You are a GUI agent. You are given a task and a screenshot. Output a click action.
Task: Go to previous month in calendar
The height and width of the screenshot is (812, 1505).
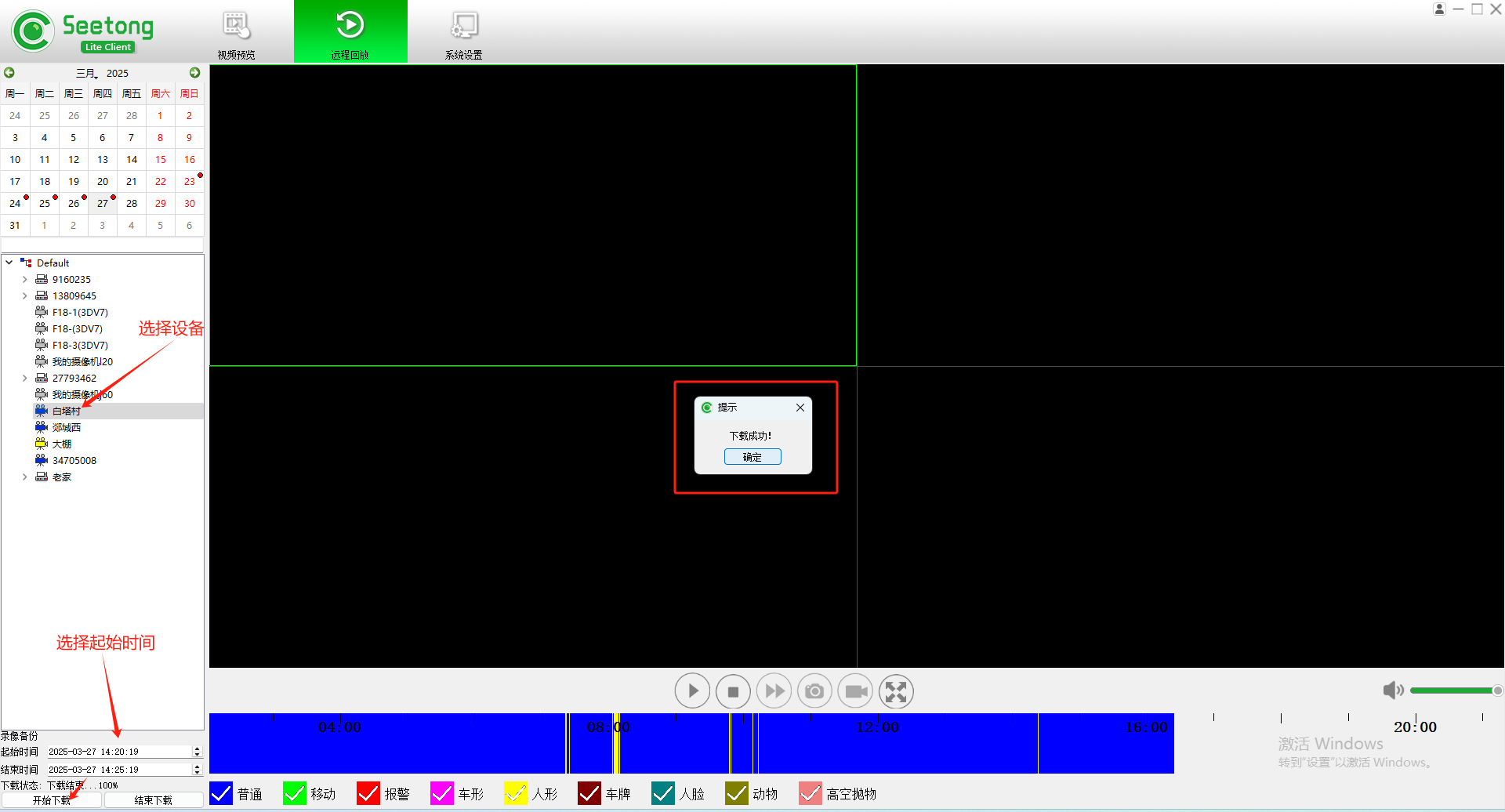point(9,73)
